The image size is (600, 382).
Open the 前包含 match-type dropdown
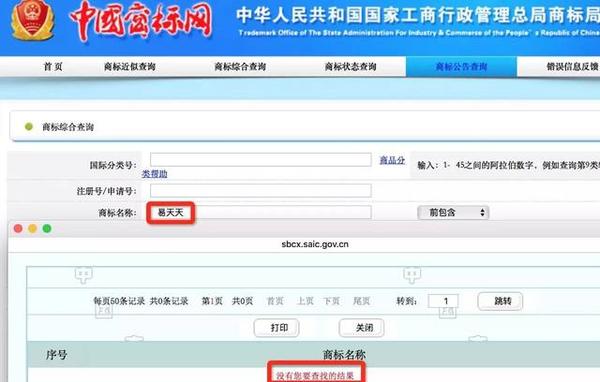click(x=453, y=212)
